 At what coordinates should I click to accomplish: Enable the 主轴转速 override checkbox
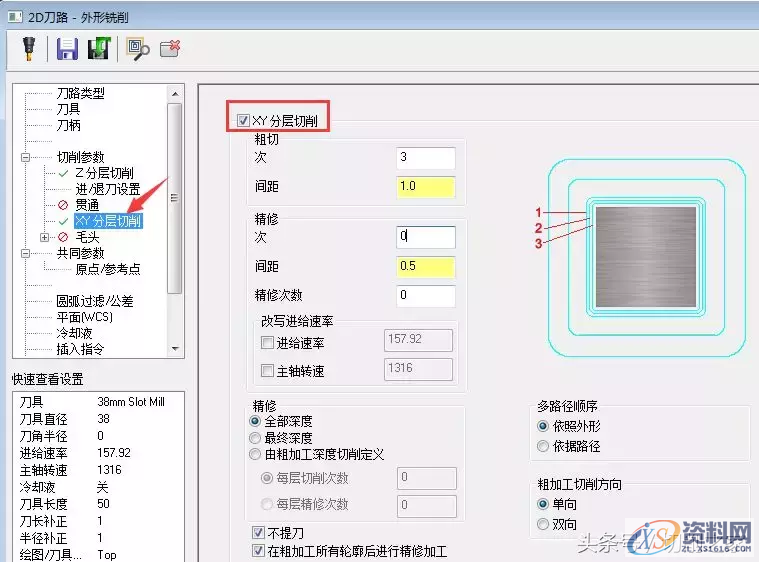click(267, 371)
